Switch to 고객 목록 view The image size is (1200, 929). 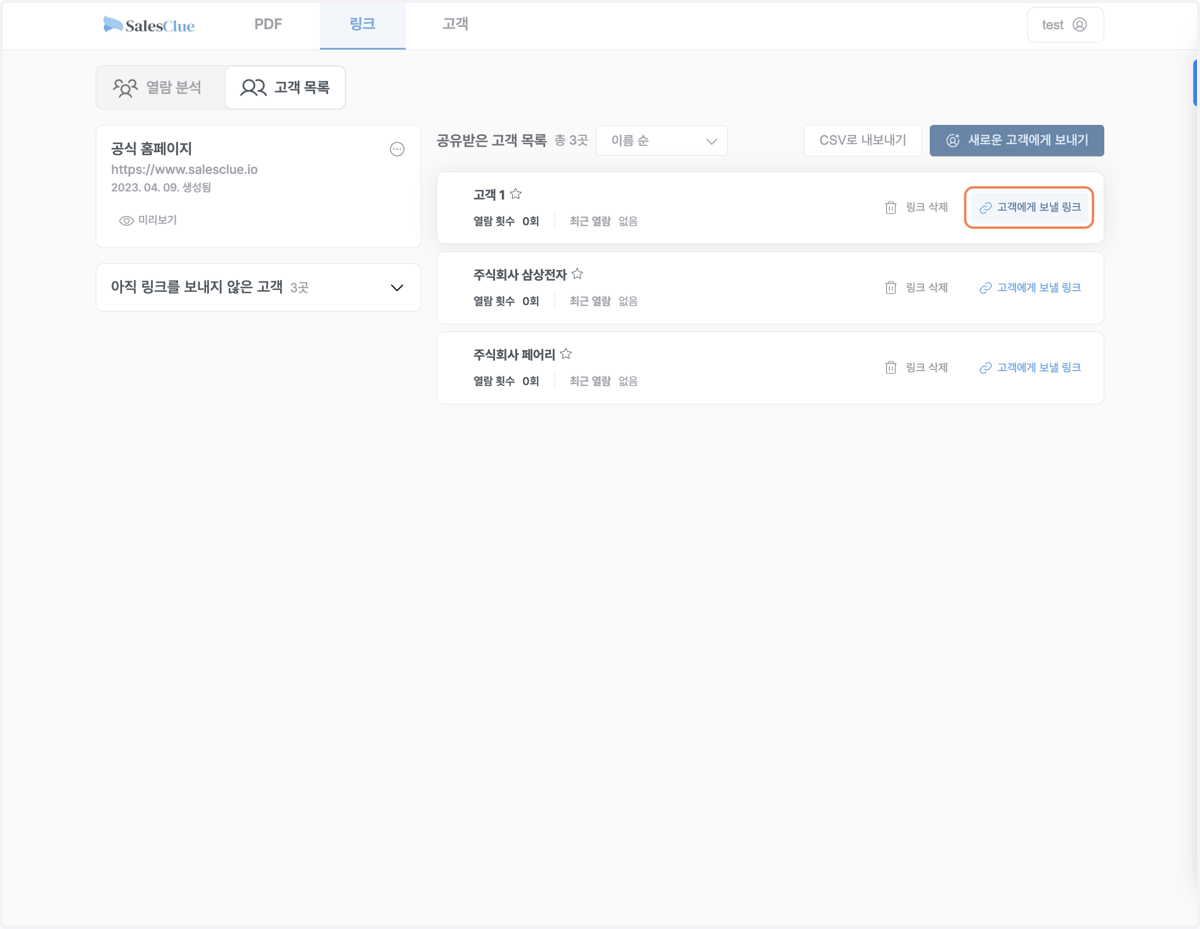click(x=285, y=88)
